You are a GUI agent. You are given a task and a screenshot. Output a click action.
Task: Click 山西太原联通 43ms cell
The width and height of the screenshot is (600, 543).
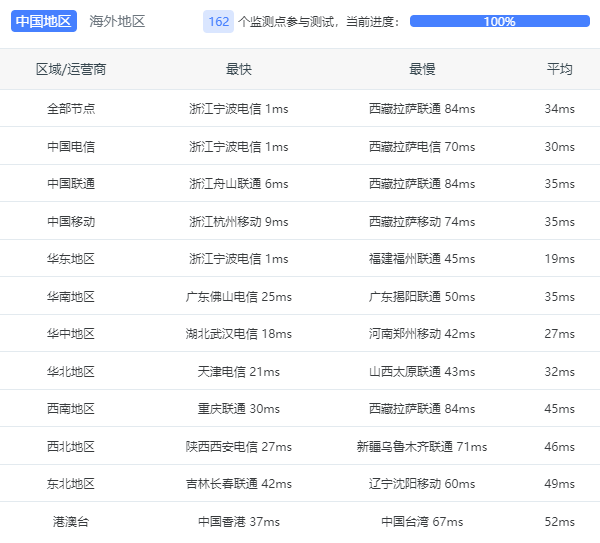(x=422, y=372)
